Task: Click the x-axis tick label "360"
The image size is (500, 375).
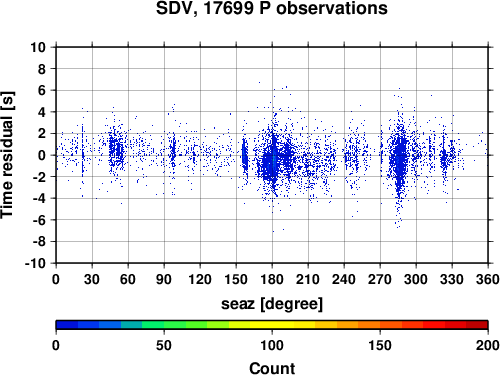Action: (488, 279)
